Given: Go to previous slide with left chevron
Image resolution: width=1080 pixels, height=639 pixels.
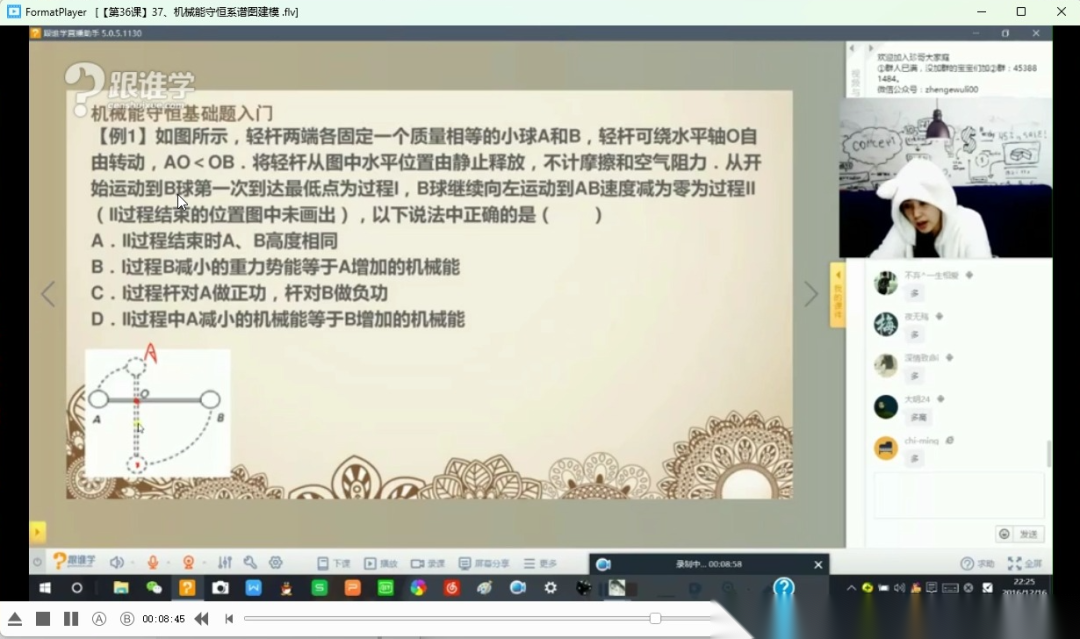Looking at the screenshot, I should point(47,293).
